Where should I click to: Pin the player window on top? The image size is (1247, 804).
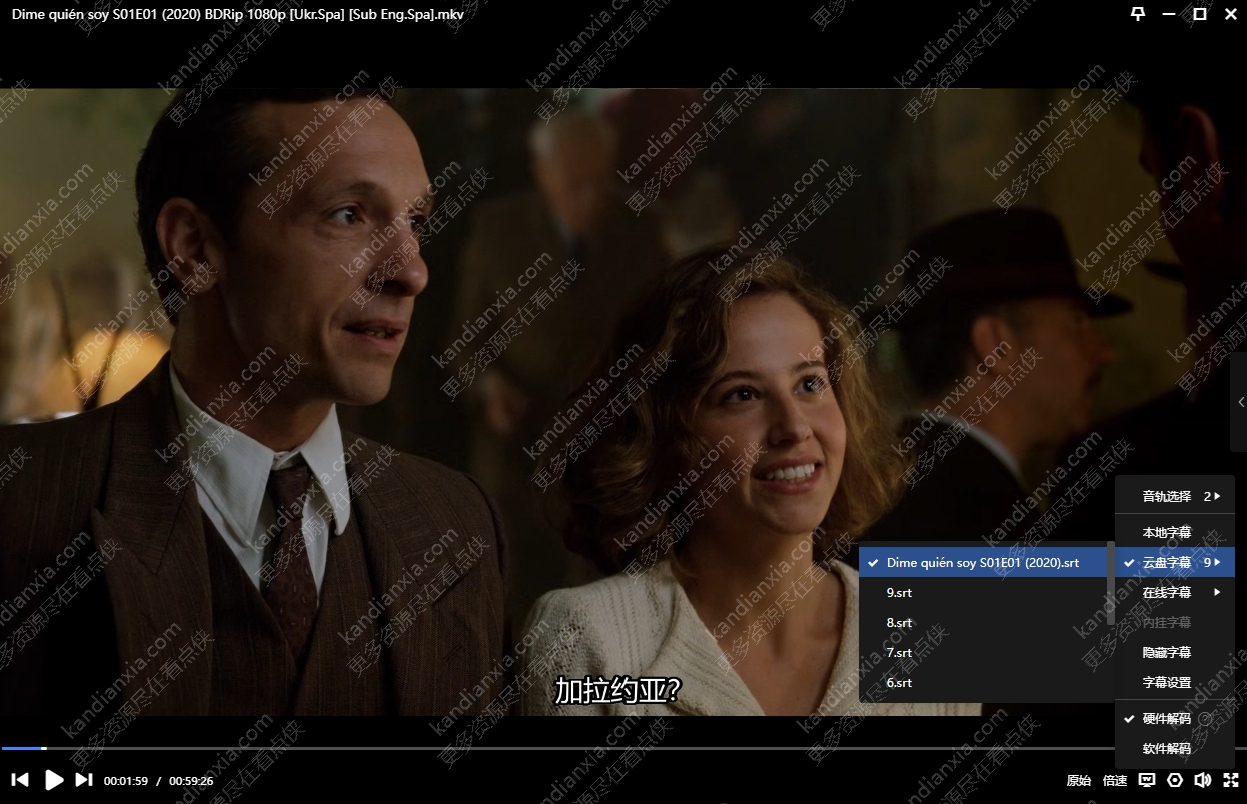(x=1138, y=14)
